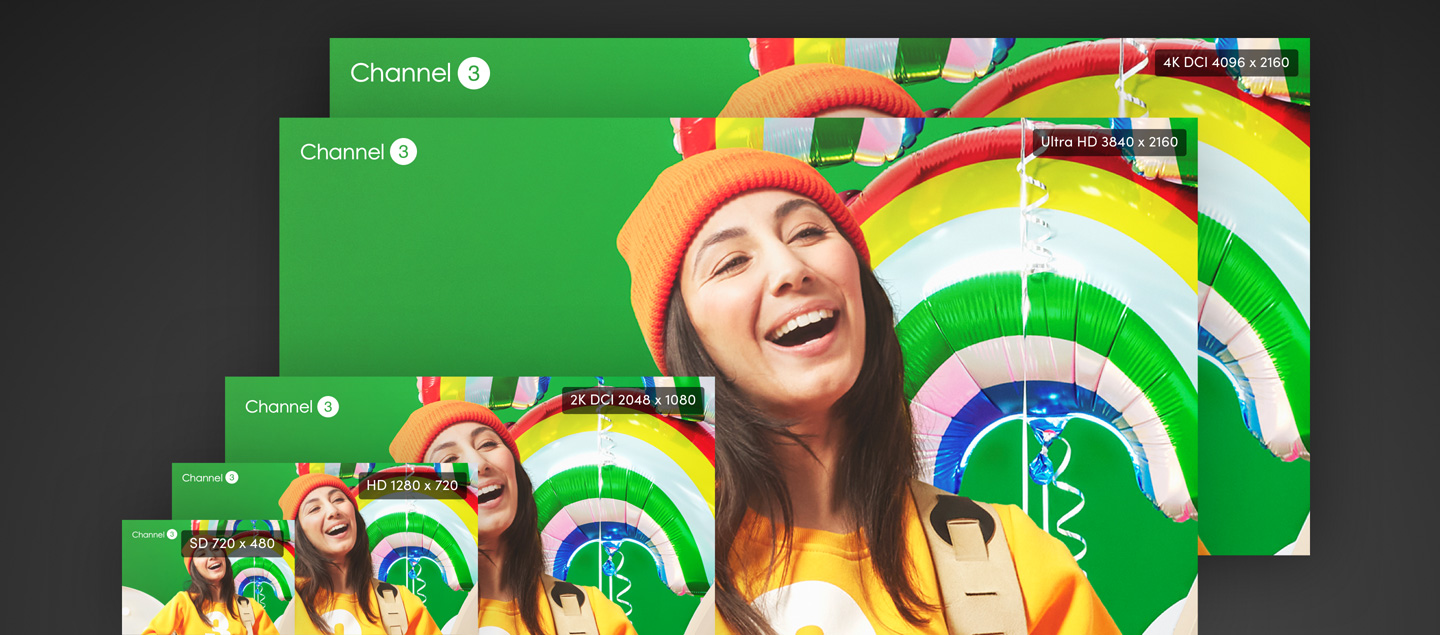Pick the SD 720 x 480 label
Image resolution: width=1440 pixels, height=635 pixels.
coord(232,544)
